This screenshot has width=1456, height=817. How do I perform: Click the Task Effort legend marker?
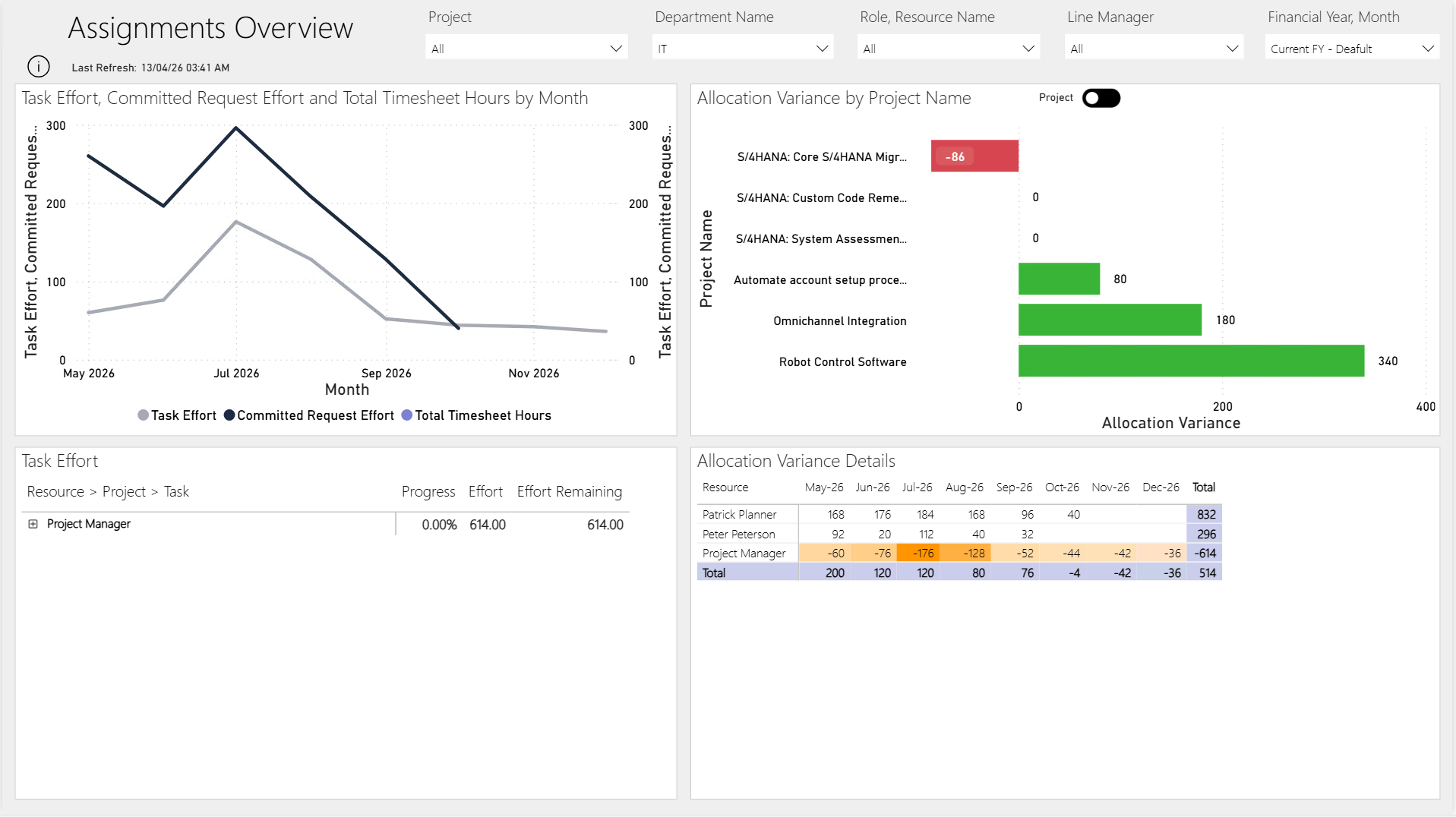tap(143, 415)
